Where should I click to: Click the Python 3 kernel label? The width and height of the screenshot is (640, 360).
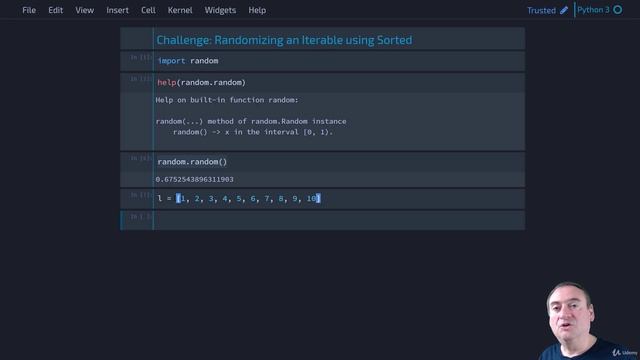(x=593, y=10)
